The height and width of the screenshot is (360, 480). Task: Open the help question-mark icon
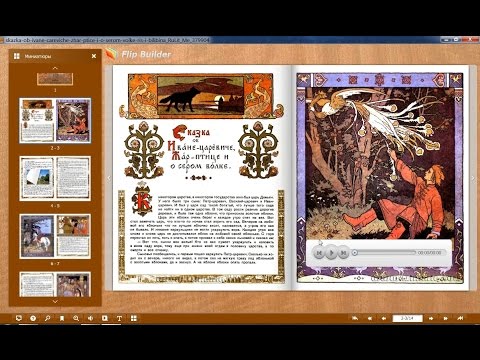(33, 318)
